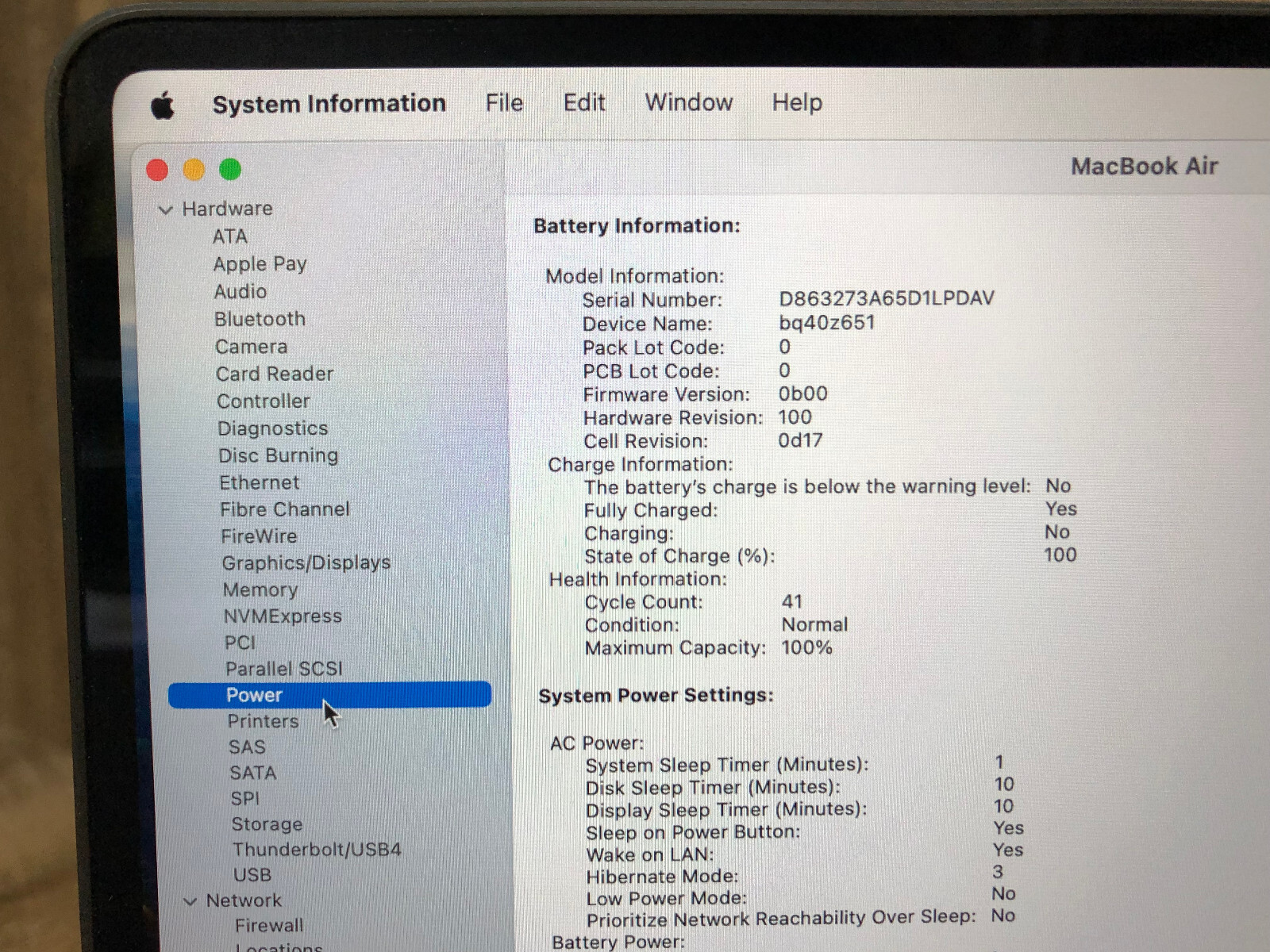Select Firewall under Network
This screenshot has height=952, width=1270.
269,926
